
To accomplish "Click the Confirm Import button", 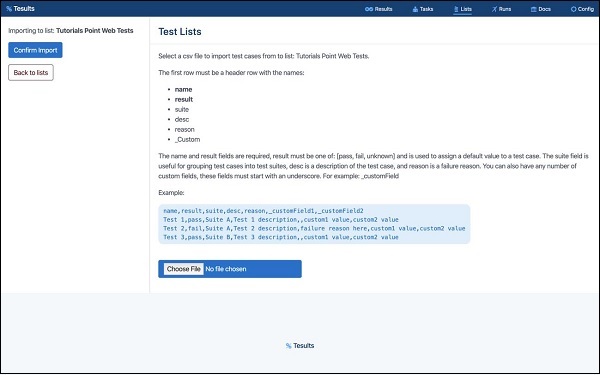I will [35, 50].
